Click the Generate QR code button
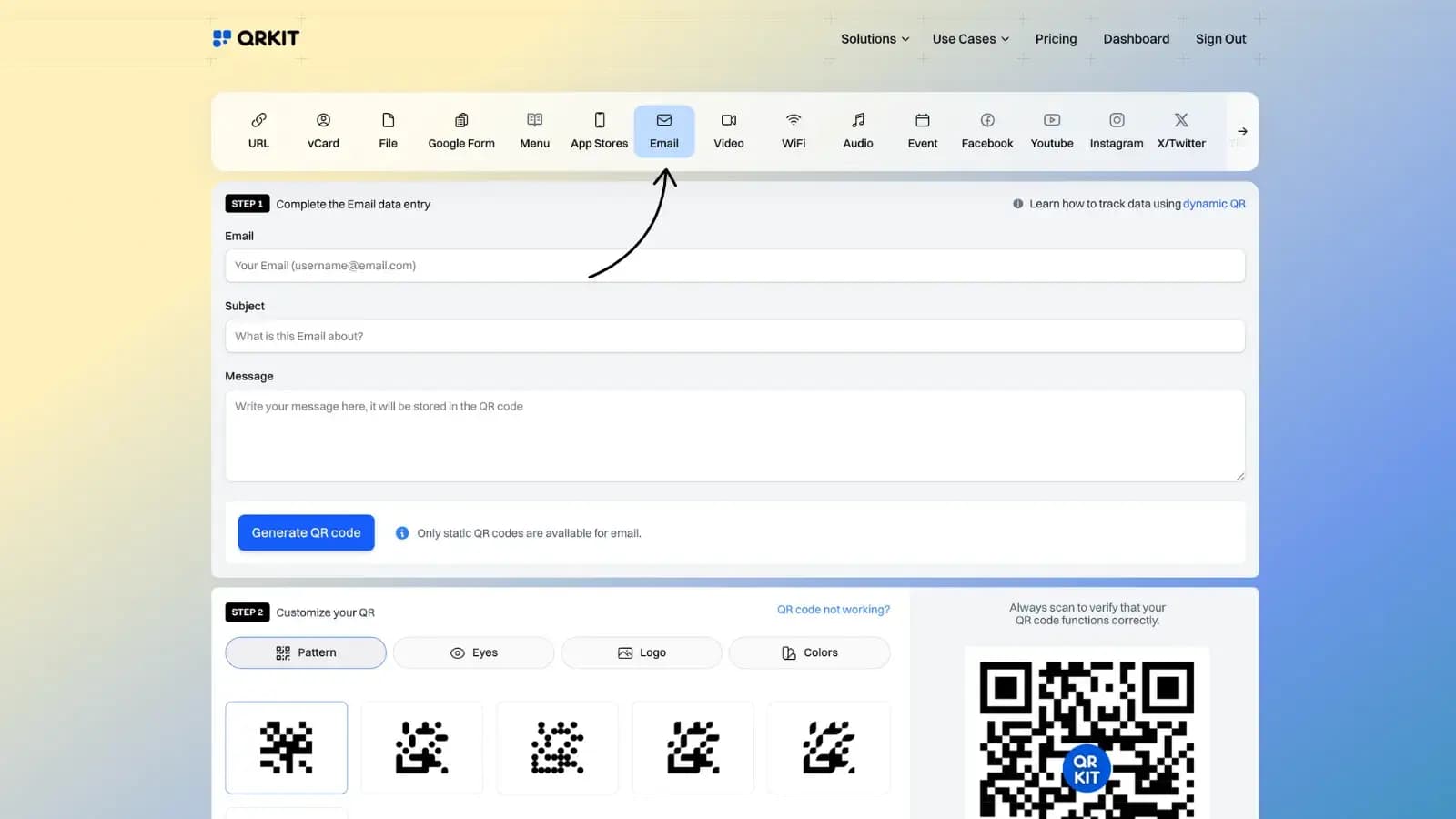This screenshot has width=1456, height=819. tap(306, 532)
